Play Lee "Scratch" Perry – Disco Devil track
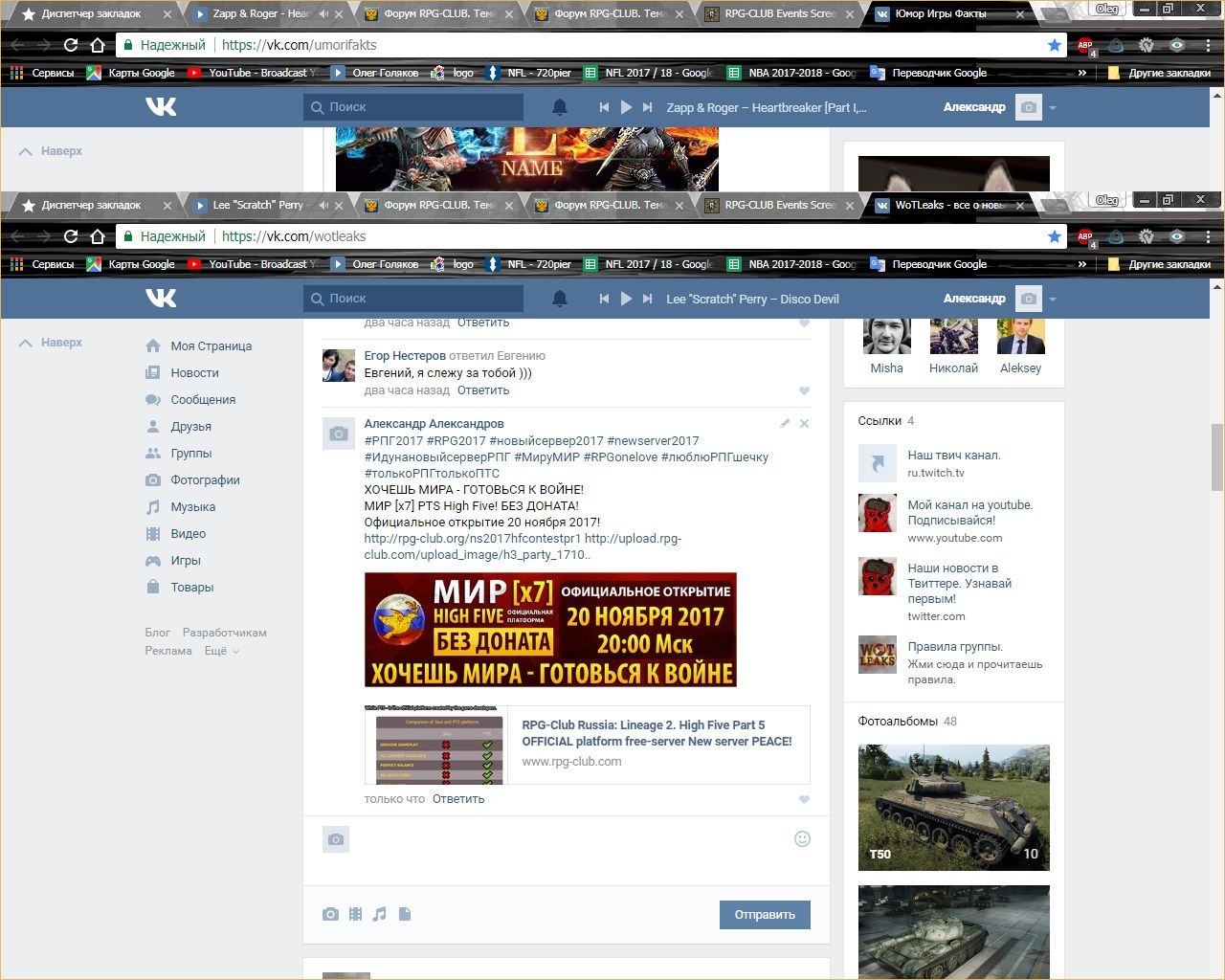The height and width of the screenshot is (980, 1225). coord(626,299)
